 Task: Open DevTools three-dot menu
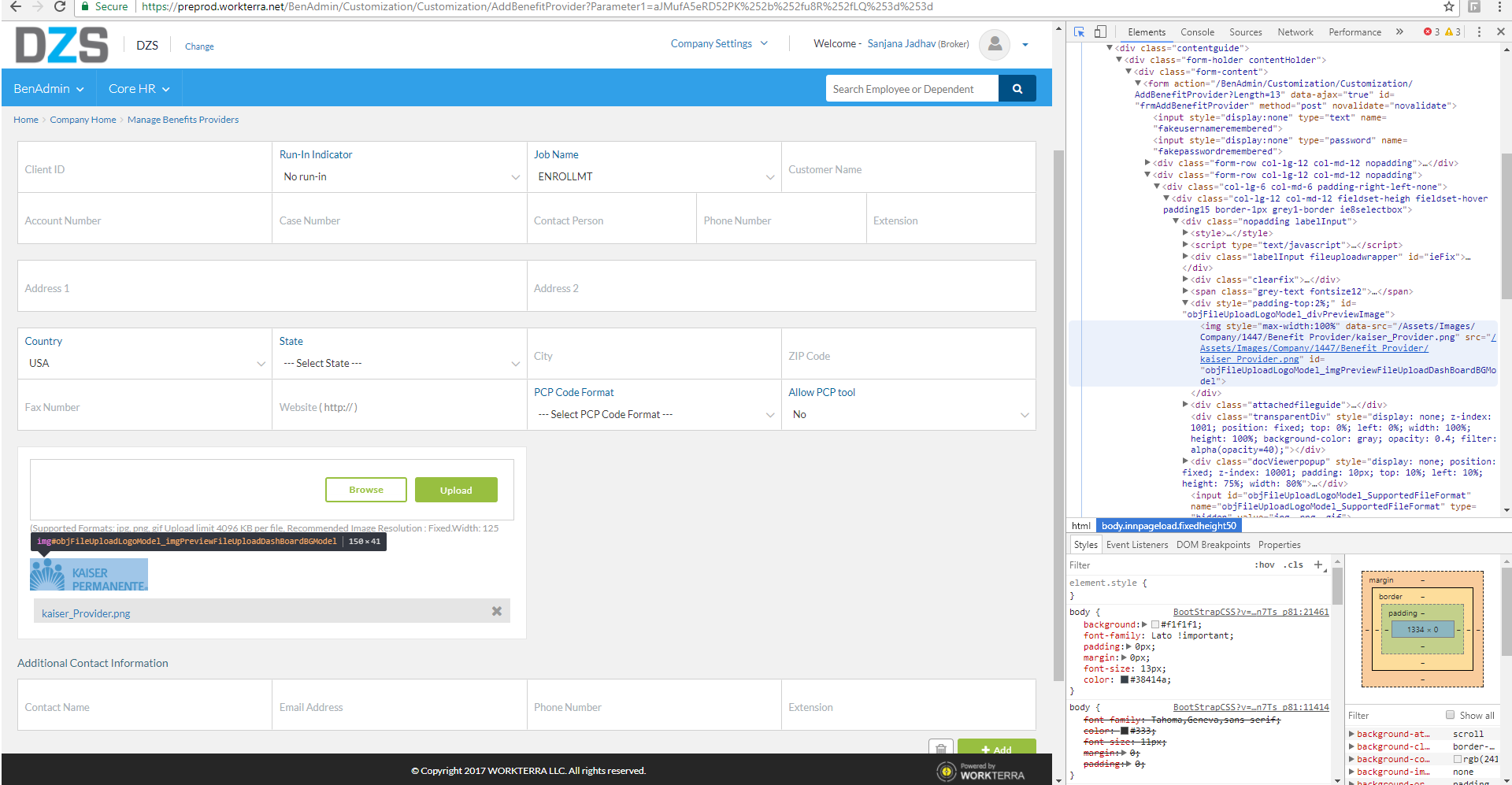1479,31
